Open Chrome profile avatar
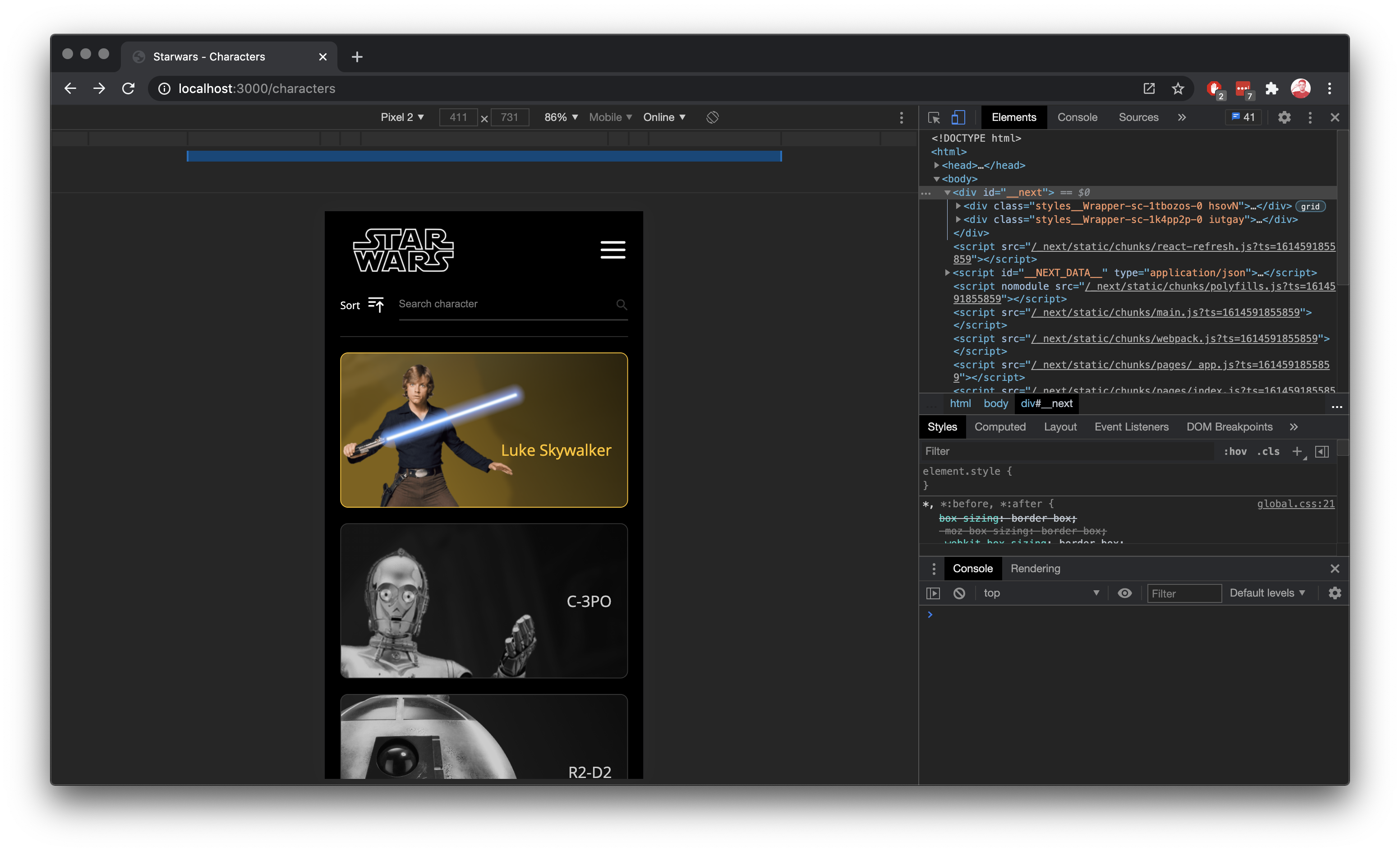The width and height of the screenshot is (1400, 852). [x=1301, y=88]
